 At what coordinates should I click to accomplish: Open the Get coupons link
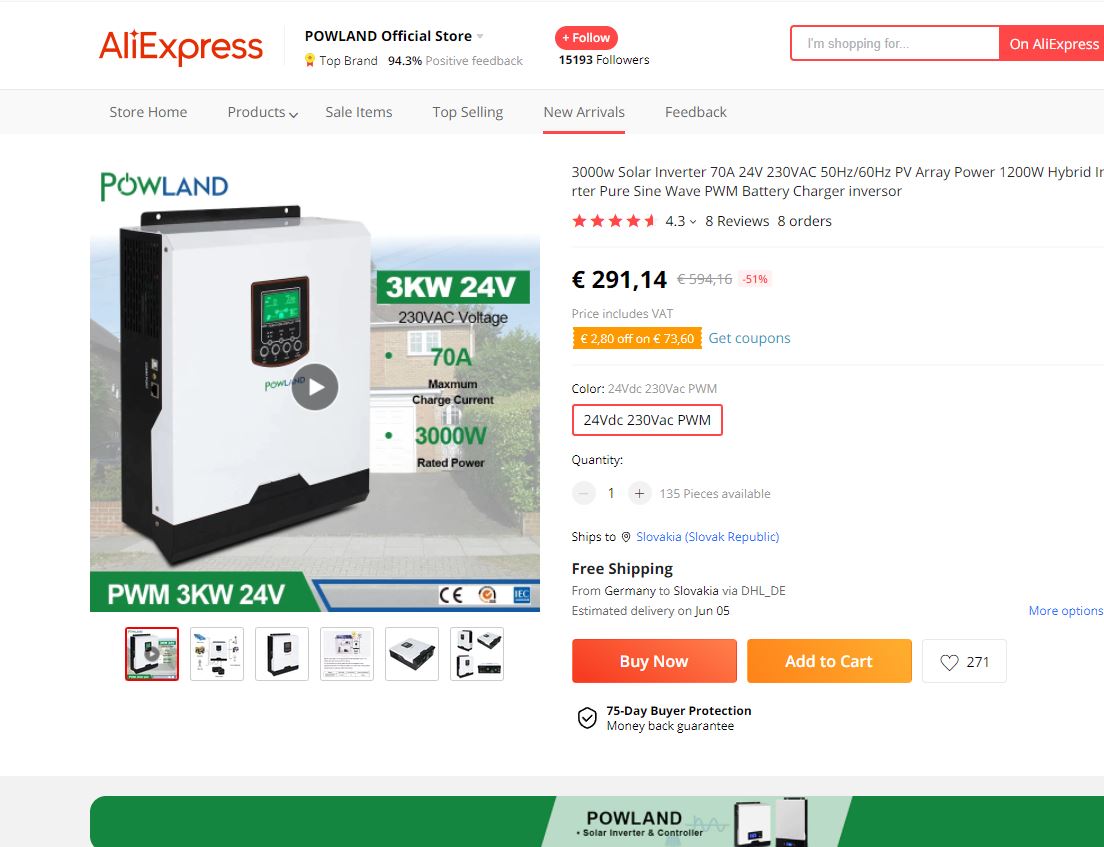coord(749,338)
